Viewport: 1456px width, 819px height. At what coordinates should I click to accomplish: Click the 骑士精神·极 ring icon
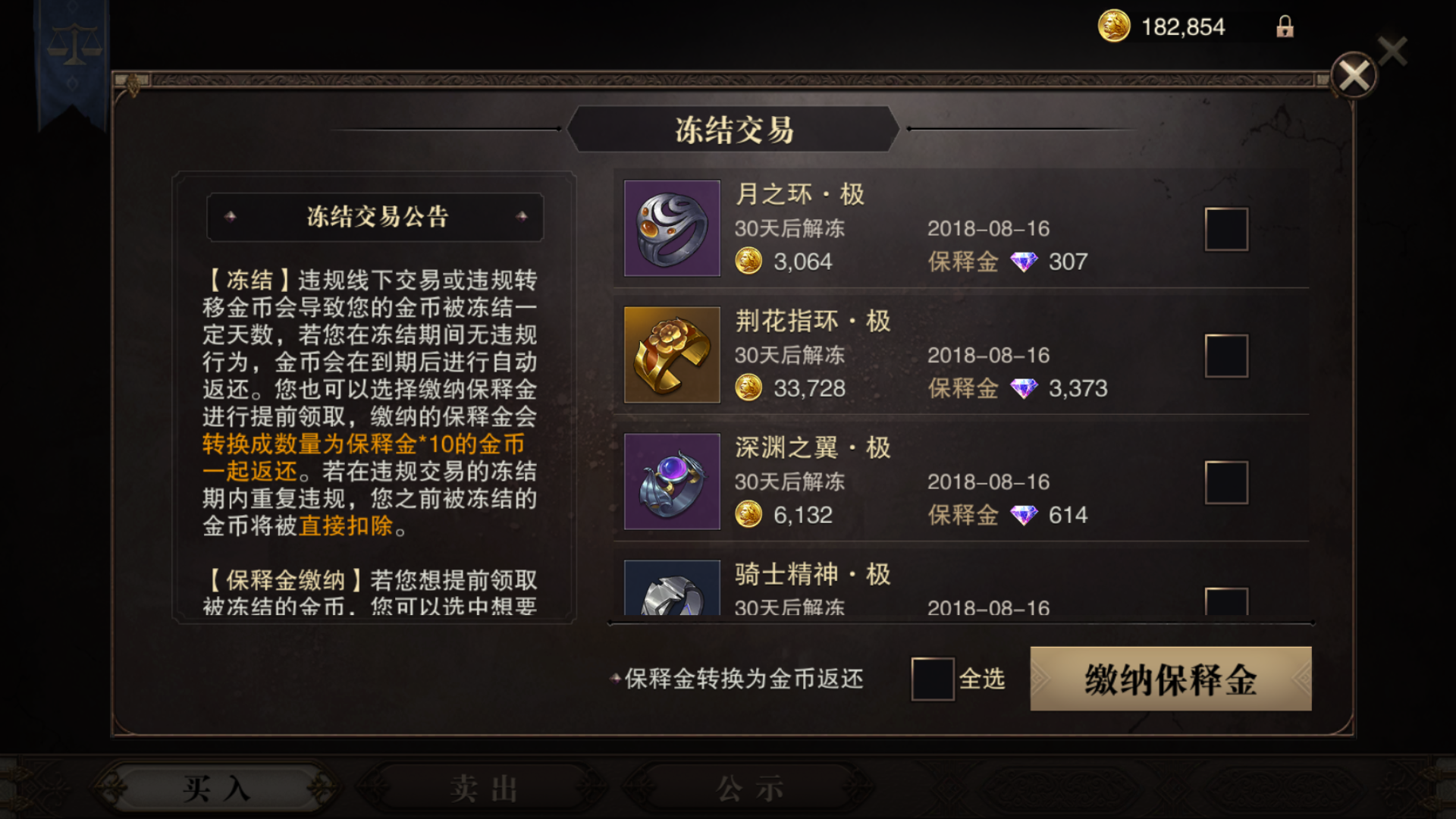click(672, 588)
